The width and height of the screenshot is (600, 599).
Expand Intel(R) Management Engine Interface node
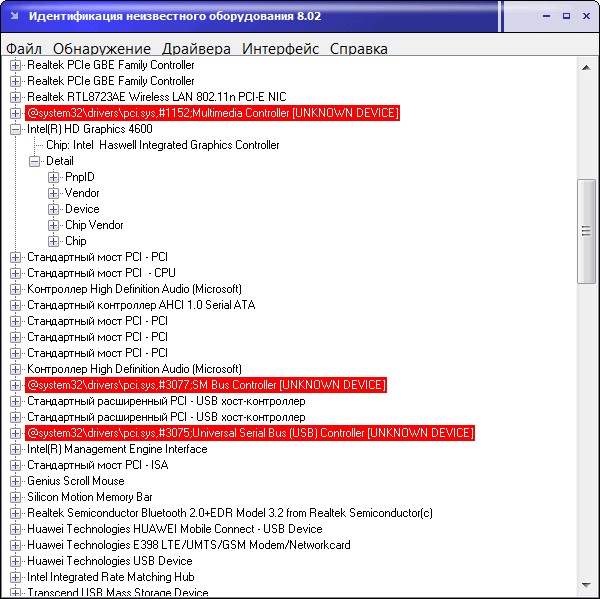pyautogui.click(x=16, y=449)
